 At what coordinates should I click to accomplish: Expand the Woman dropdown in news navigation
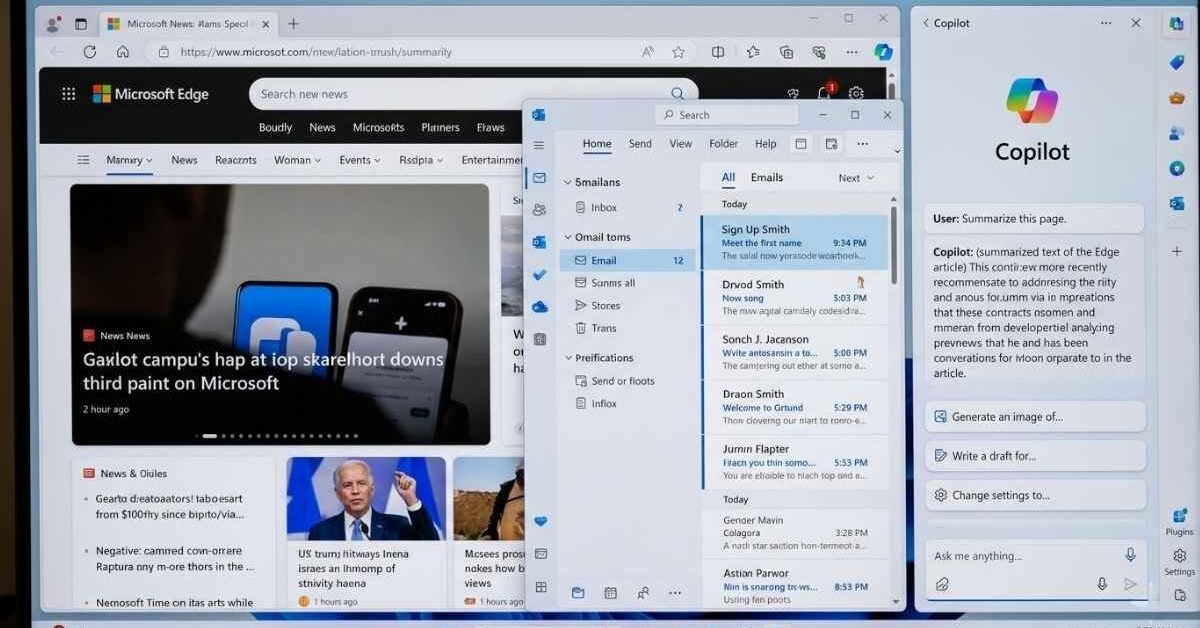[x=297, y=160]
